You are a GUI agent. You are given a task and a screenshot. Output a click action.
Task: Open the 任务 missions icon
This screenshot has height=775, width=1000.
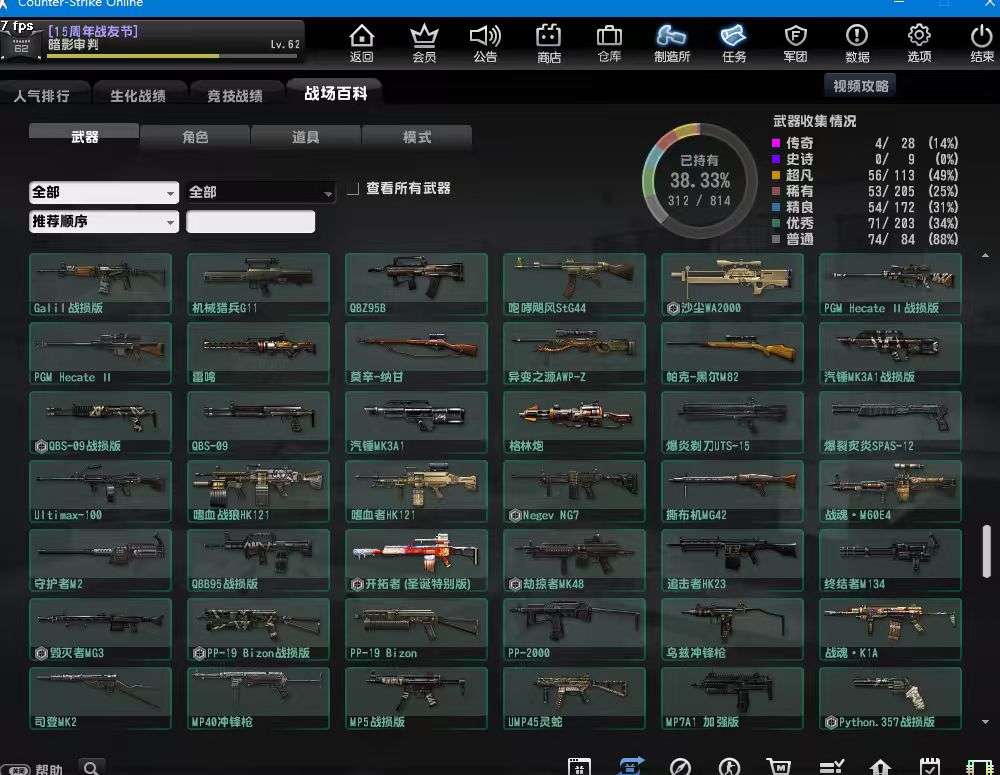click(x=733, y=43)
